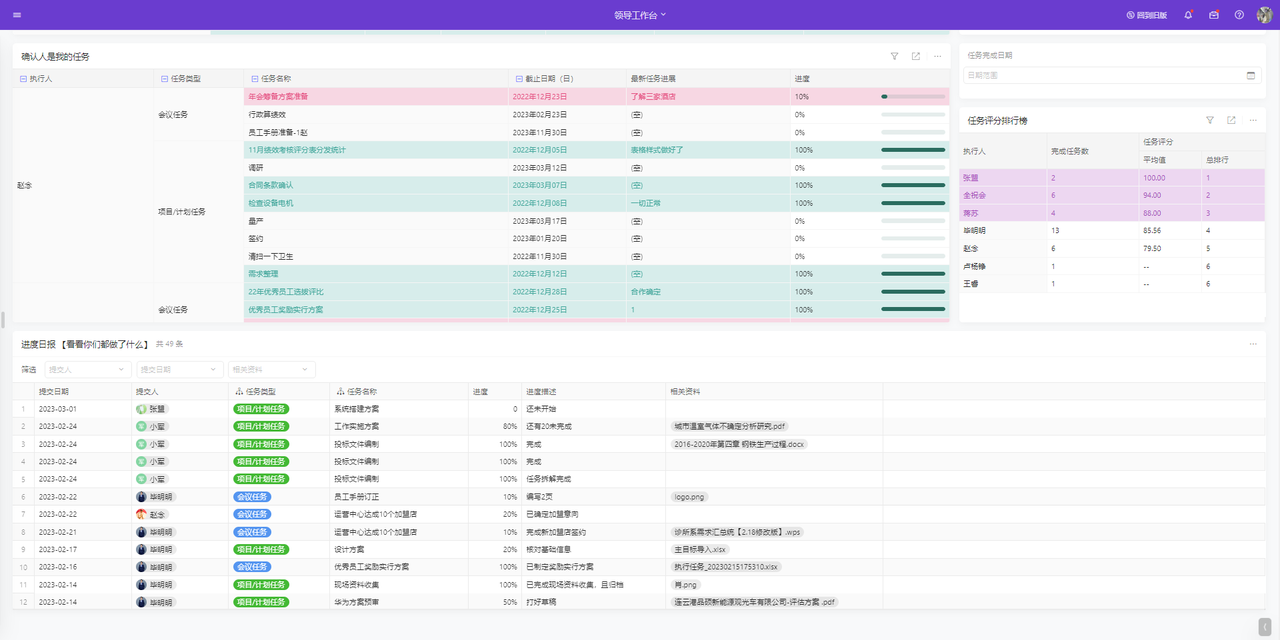Open the notification bell

1188,15
